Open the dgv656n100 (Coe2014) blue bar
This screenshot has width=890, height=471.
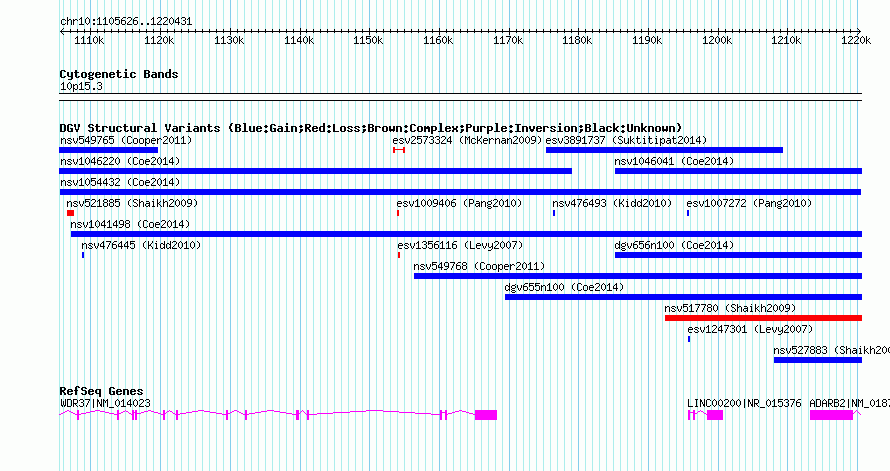(738, 255)
